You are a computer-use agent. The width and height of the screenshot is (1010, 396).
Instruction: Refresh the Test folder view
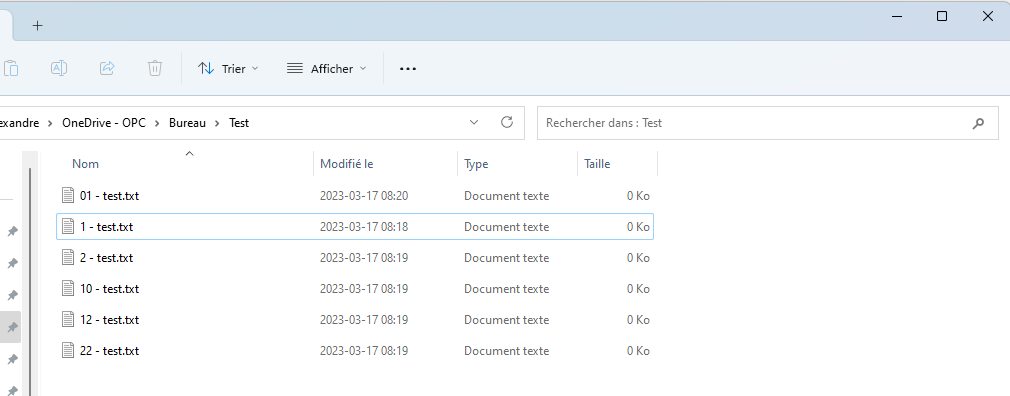pos(507,122)
